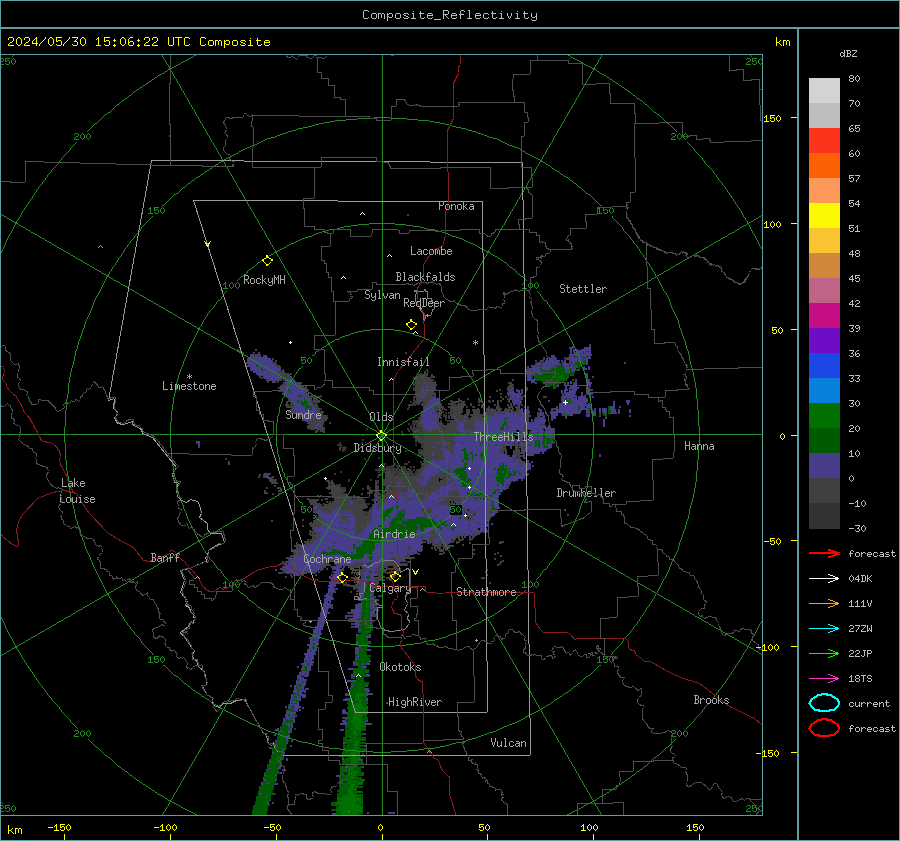Screen dimensions: 900x841
Task: Select the 65 dBZ red color swatch
Action: click(x=824, y=141)
